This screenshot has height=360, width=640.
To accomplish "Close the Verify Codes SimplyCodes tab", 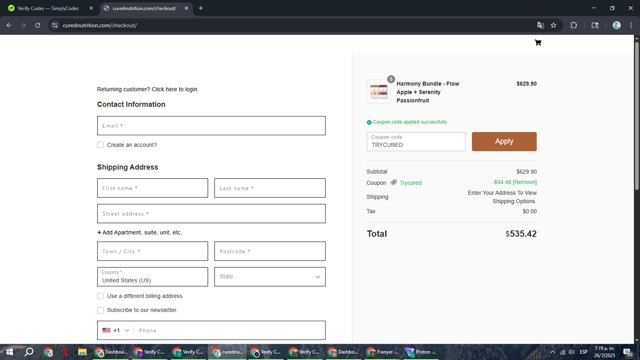I will pyautogui.click(x=91, y=8).
